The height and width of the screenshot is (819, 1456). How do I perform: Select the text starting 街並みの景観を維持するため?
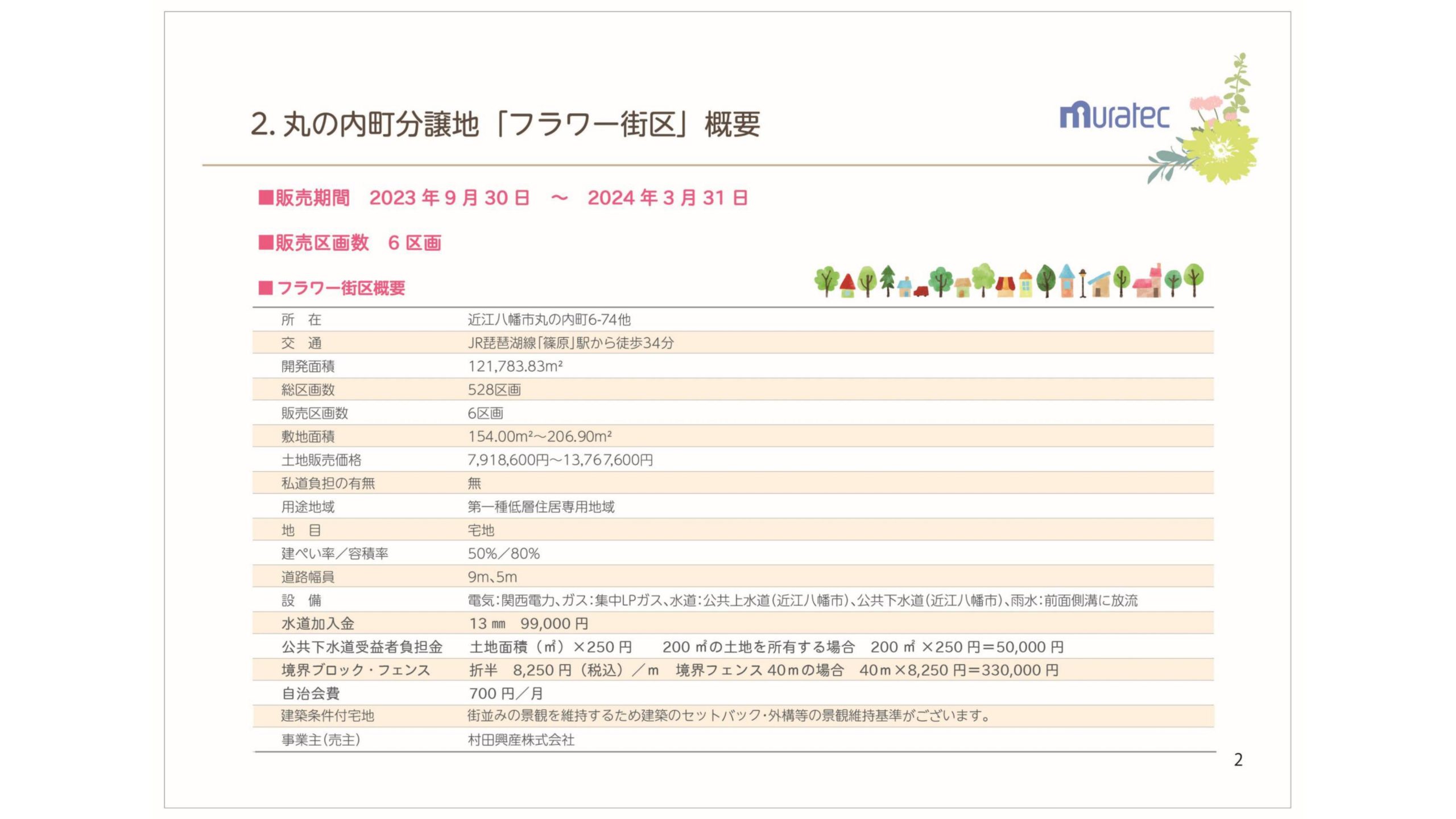point(729,715)
